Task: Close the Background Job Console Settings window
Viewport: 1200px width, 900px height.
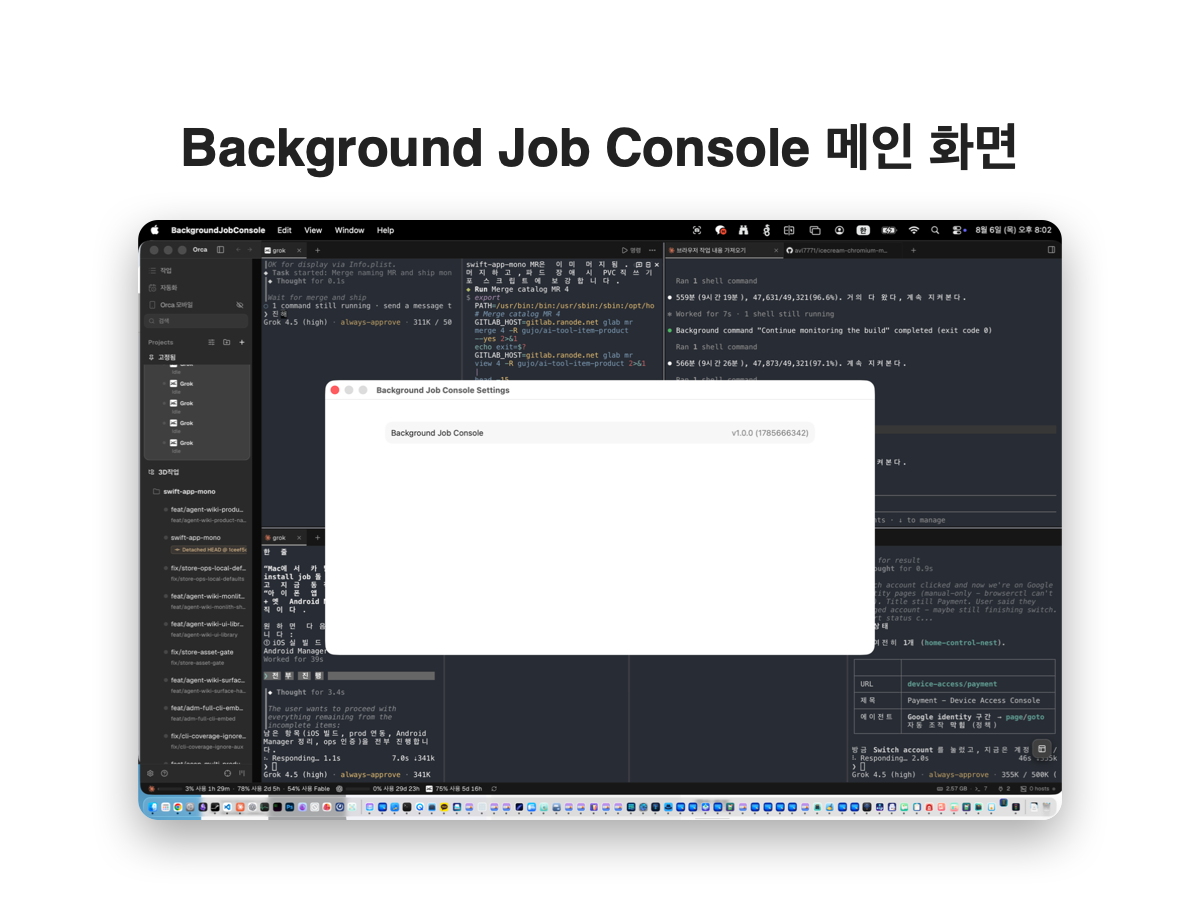Action: point(335,390)
